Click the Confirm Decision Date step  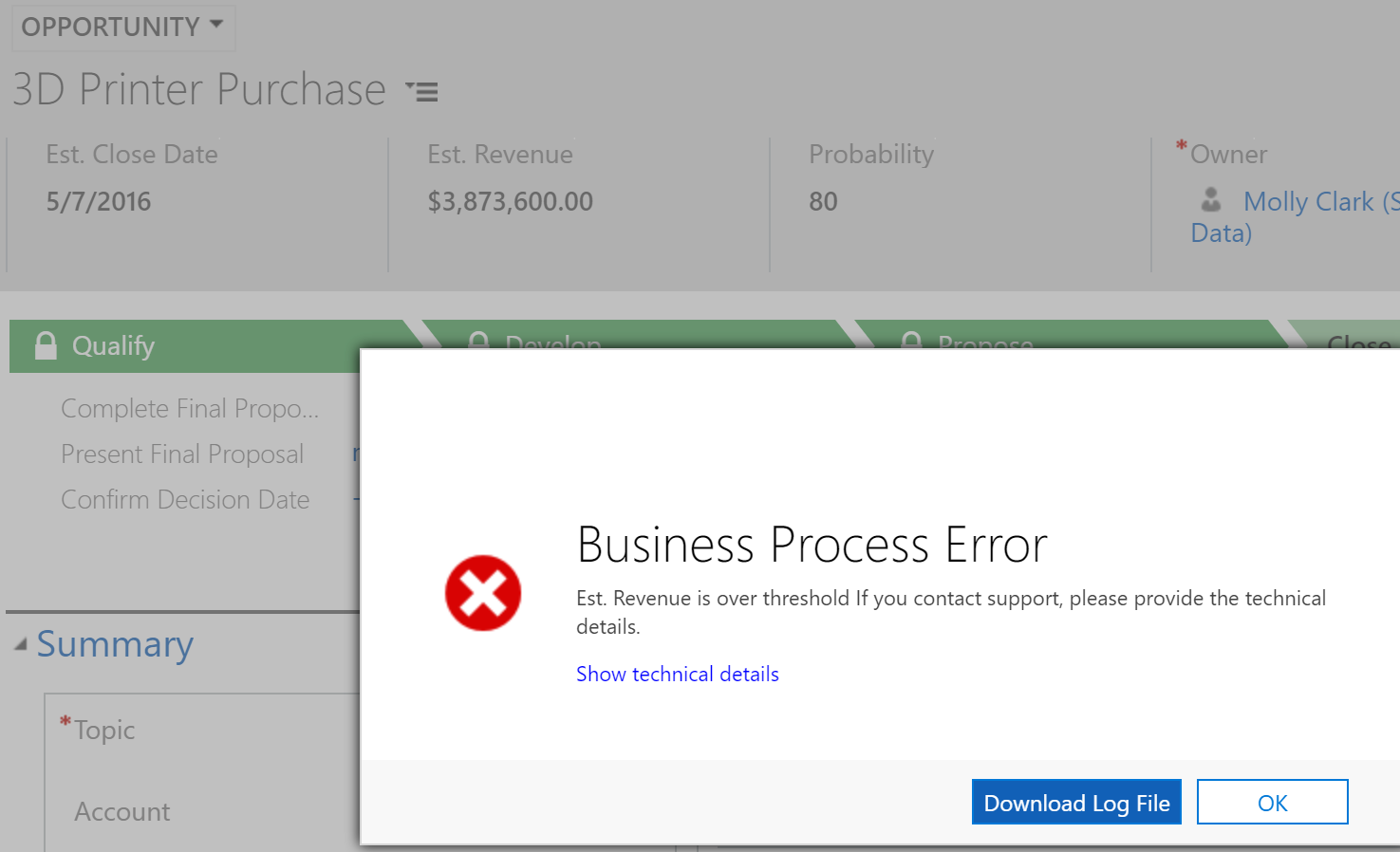(185, 500)
